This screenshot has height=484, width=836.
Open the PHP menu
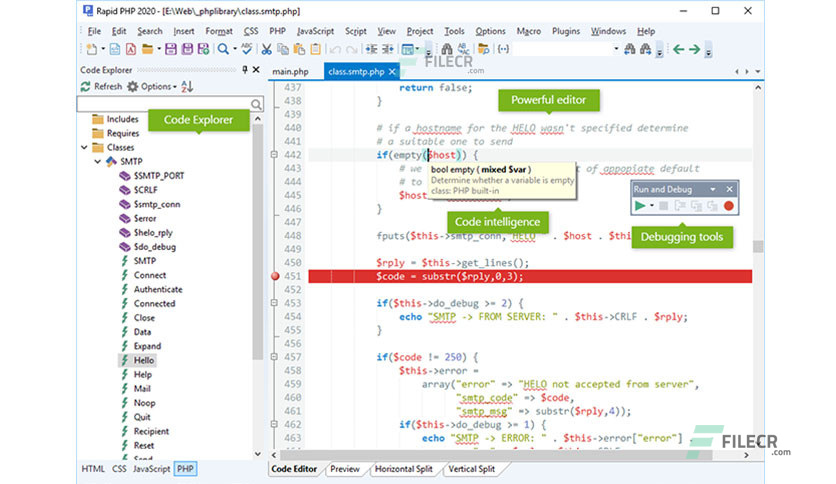click(277, 31)
